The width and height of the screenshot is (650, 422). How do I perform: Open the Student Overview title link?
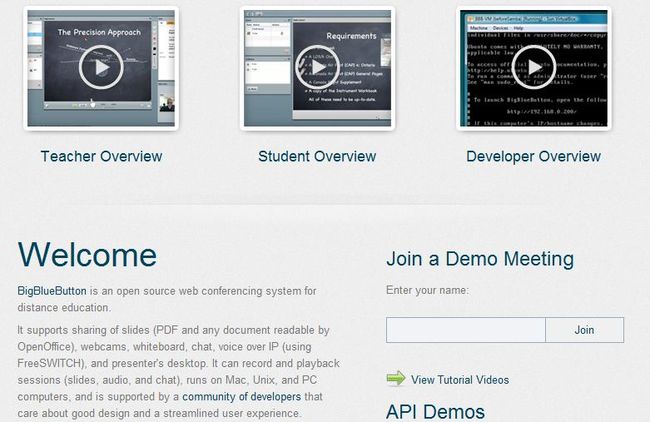coord(317,156)
